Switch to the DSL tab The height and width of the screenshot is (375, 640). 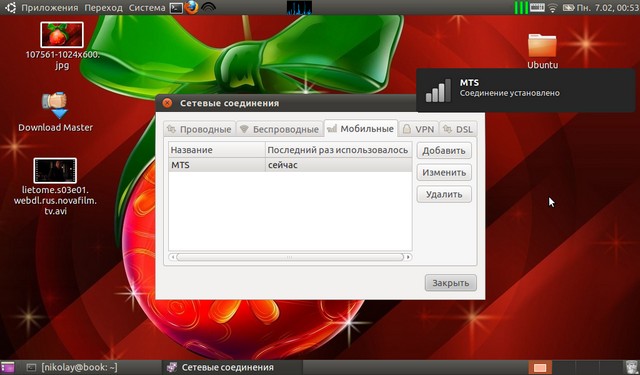coord(458,129)
